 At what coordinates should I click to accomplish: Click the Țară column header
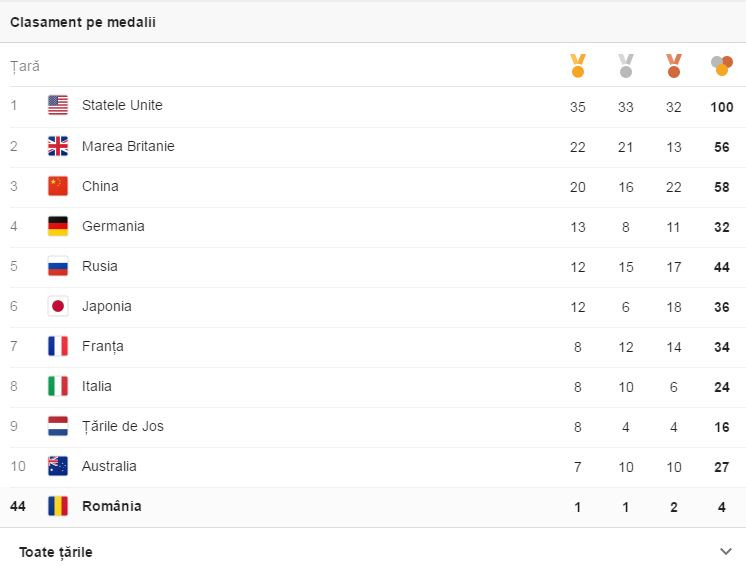25,66
